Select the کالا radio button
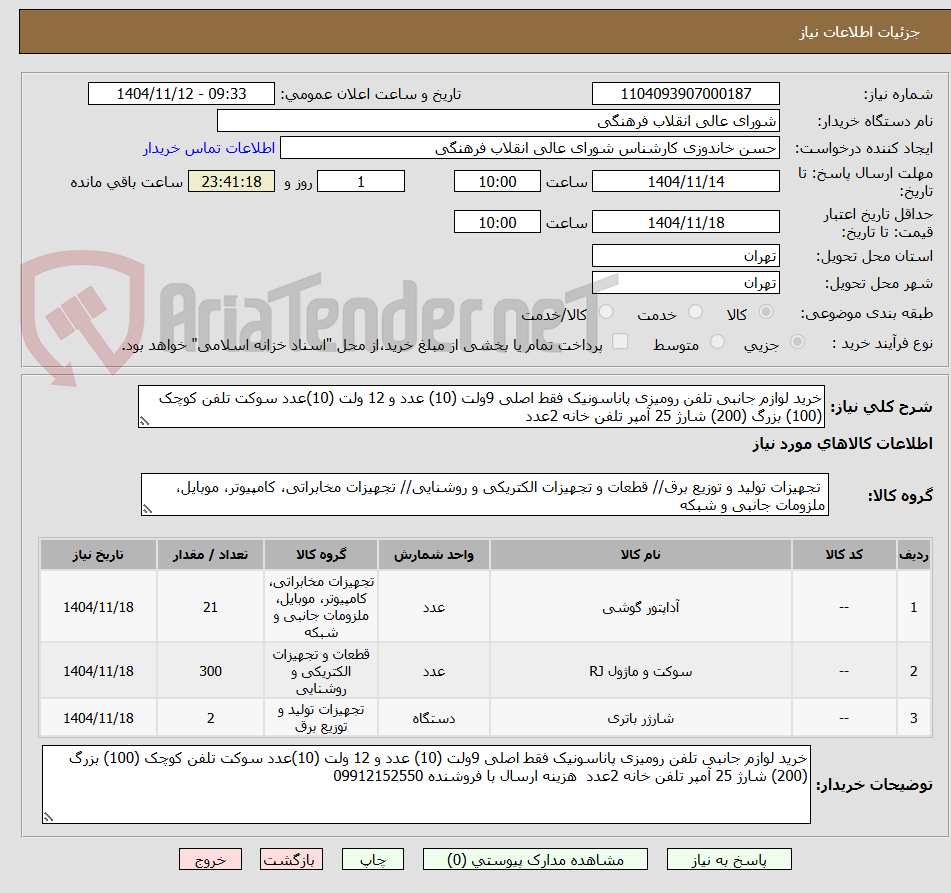Screen dimensions: 951x893 pyautogui.click(x=767, y=312)
